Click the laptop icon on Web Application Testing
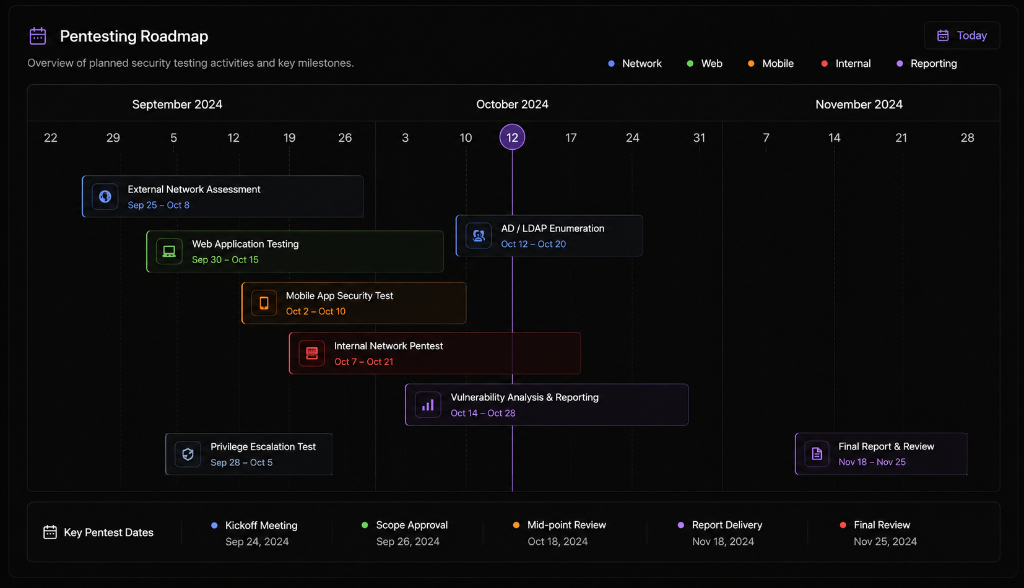This screenshot has width=1024, height=588. click(x=169, y=252)
